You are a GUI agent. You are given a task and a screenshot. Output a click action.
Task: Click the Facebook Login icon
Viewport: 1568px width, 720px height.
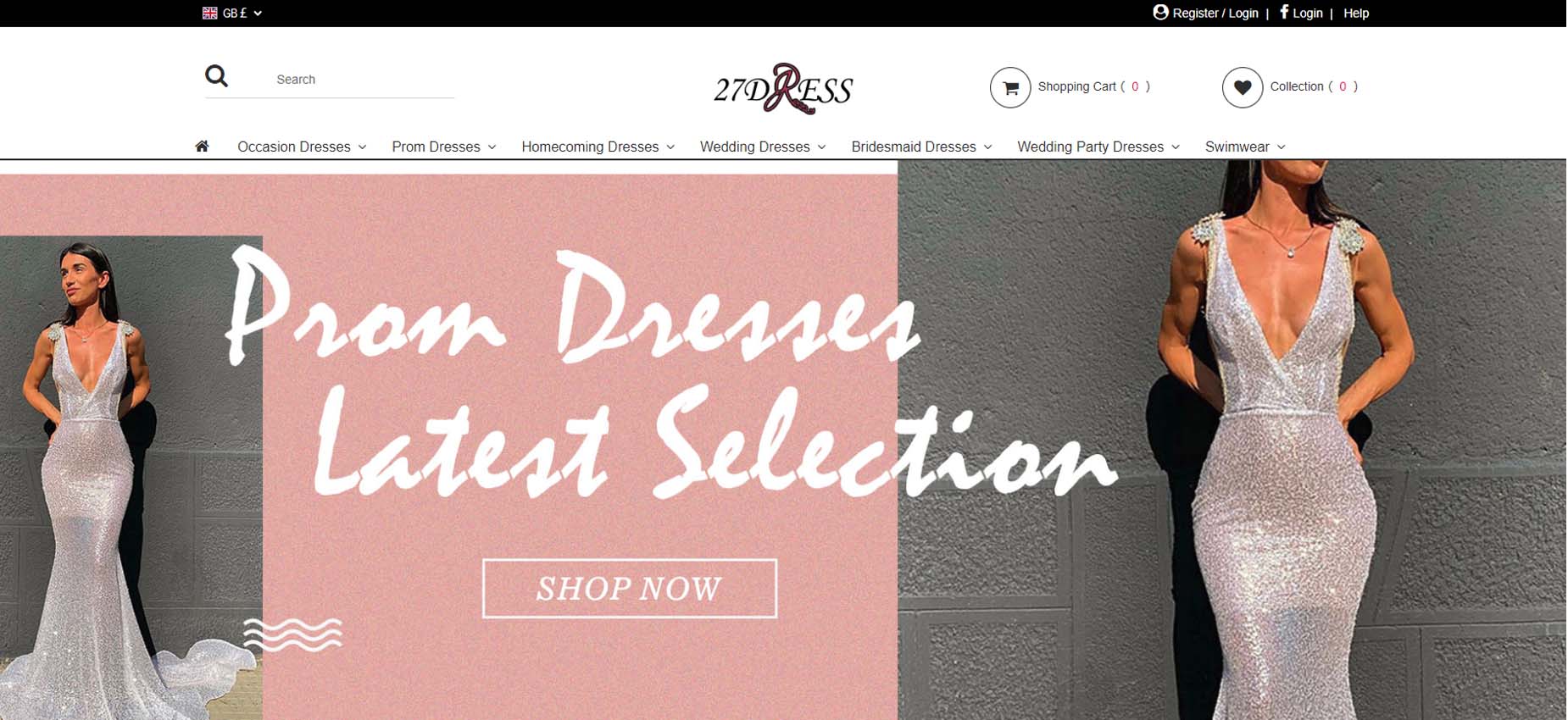tap(1283, 12)
